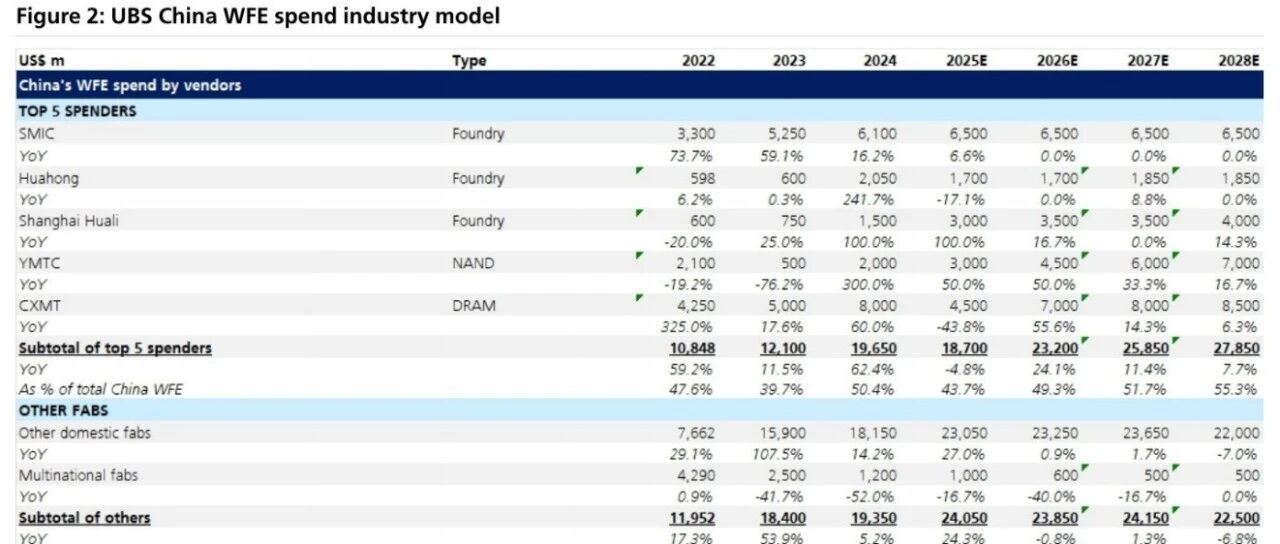Click the Shanghai Huali row label
Screen dimensions: 1280x544
(68, 221)
